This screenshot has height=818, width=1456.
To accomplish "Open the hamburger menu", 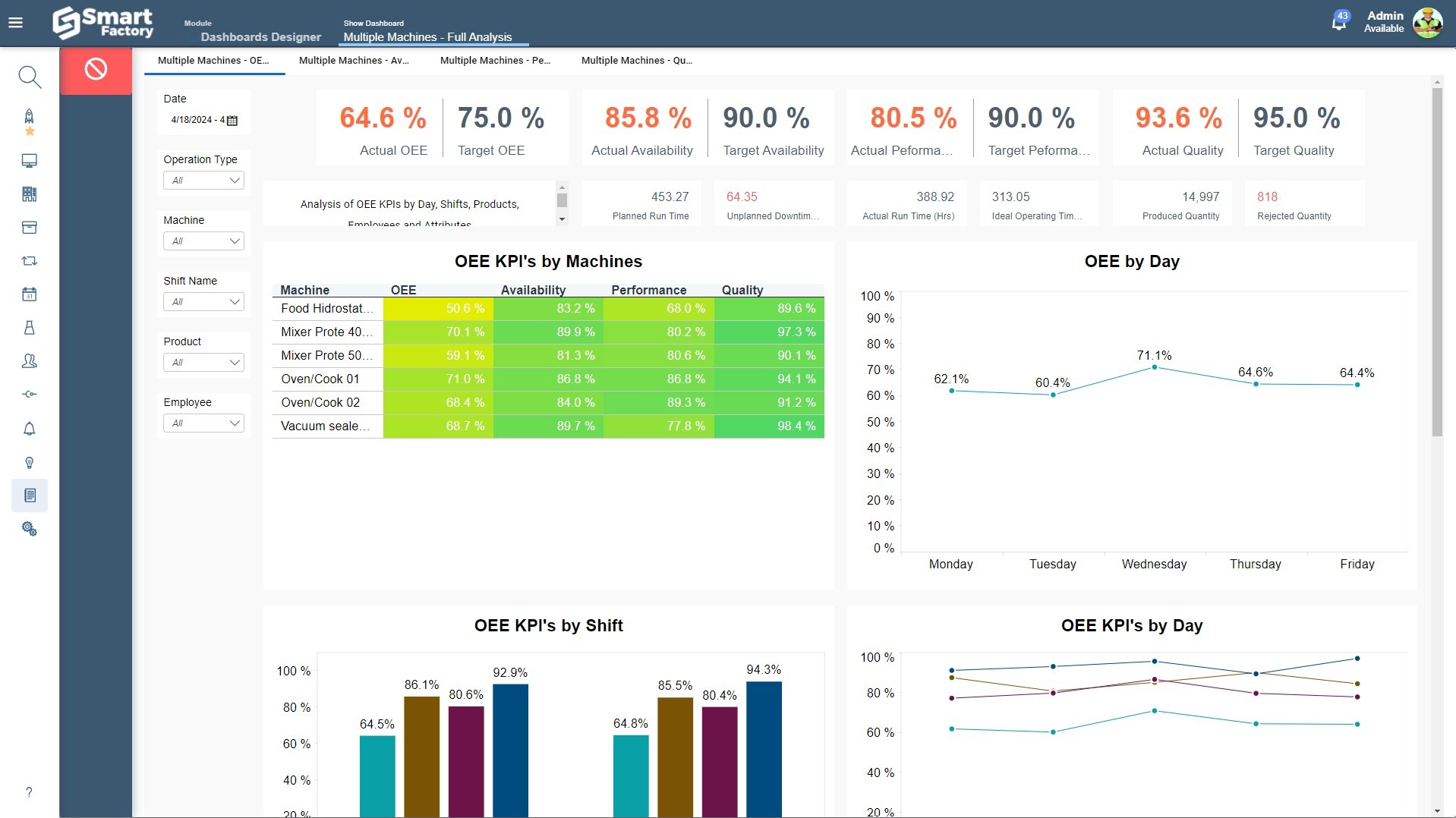I will coord(15,23).
